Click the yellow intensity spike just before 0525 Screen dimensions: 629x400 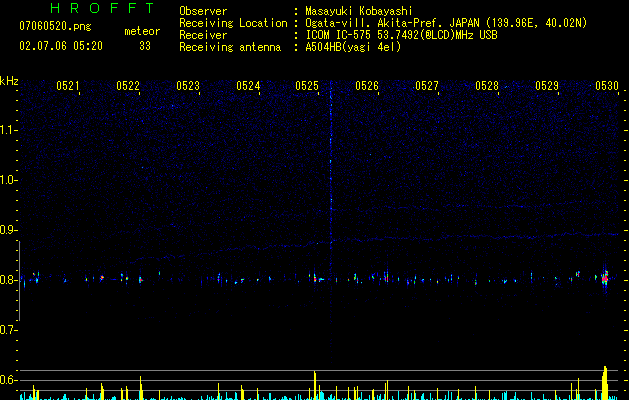point(315,385)
